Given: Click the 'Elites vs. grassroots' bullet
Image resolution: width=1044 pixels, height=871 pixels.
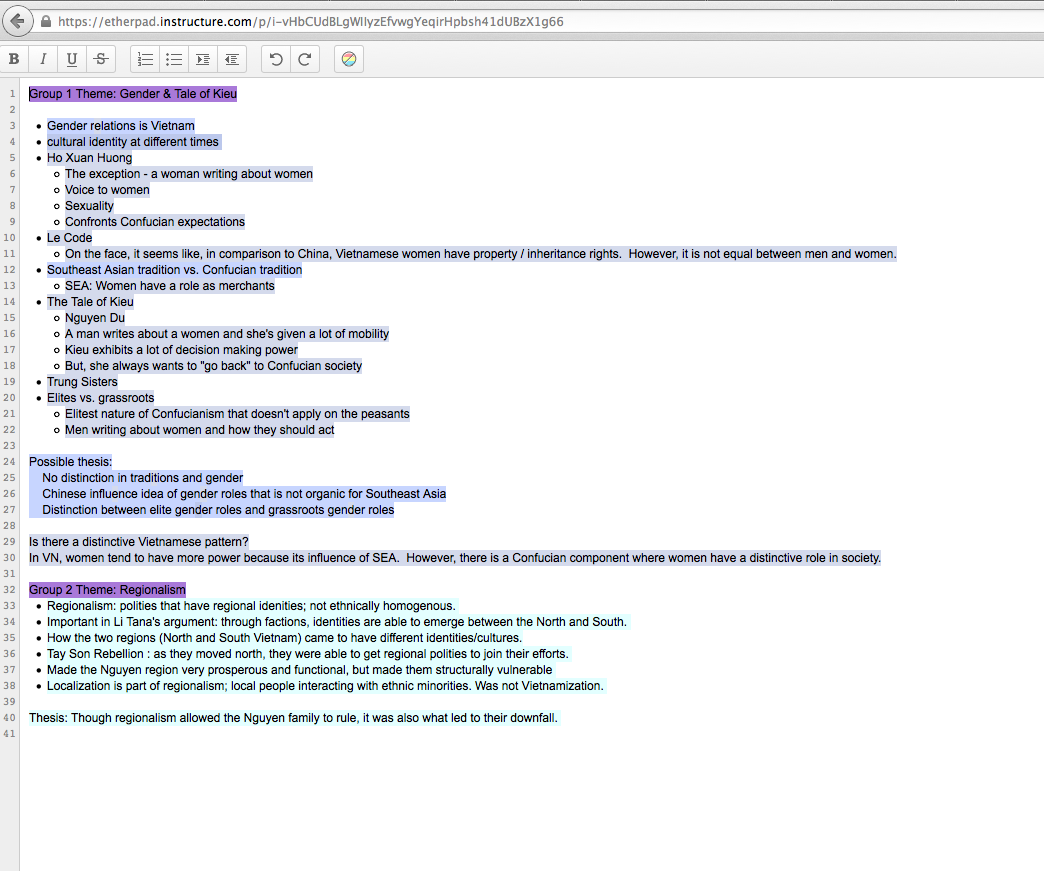Looking at the screenshot, I should [x=101, y=398].
